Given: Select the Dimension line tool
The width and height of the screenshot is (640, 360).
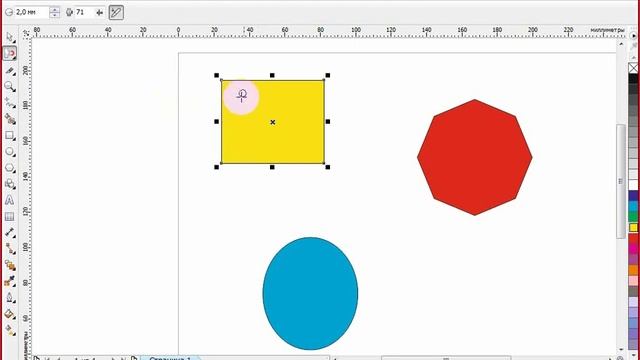Looking at the screenshot, I should (x=10, y=233).
